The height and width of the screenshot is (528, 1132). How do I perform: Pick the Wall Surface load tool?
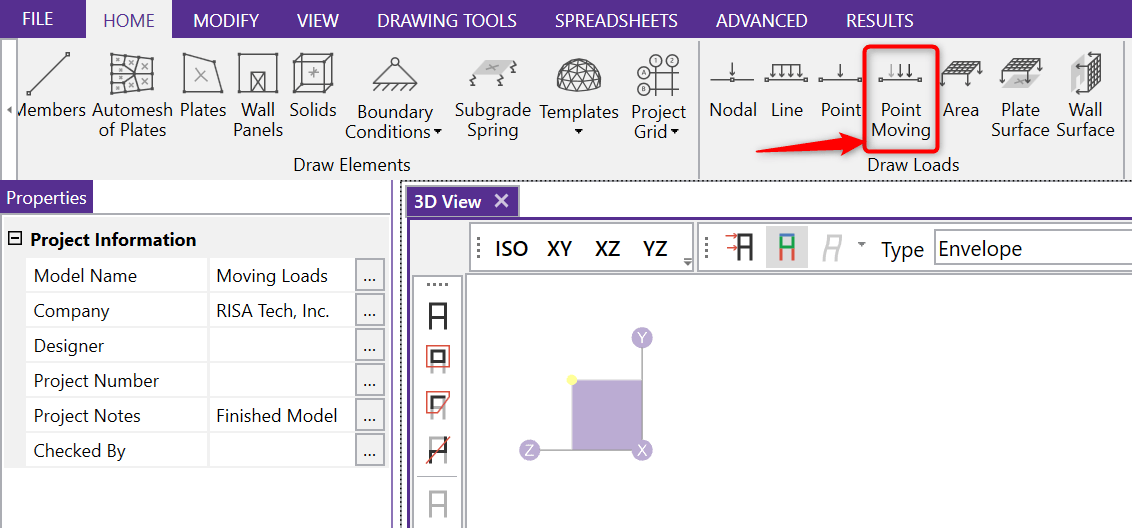1085,95
